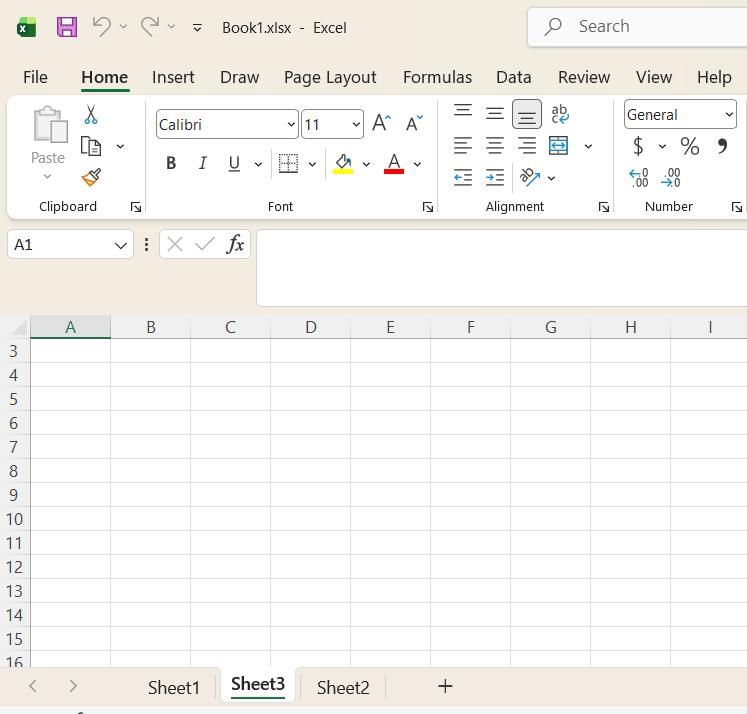
Task: Set Middle Align vertical alignment
Action: pos(495,114)
